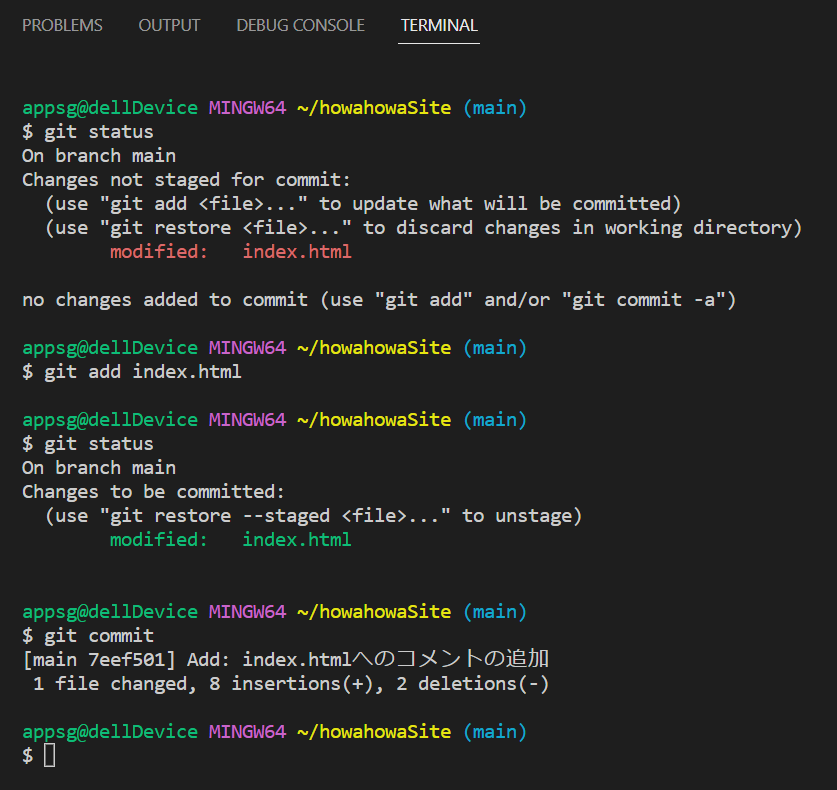Open the OUTPUT tab
837x790 pixels.
168,26
